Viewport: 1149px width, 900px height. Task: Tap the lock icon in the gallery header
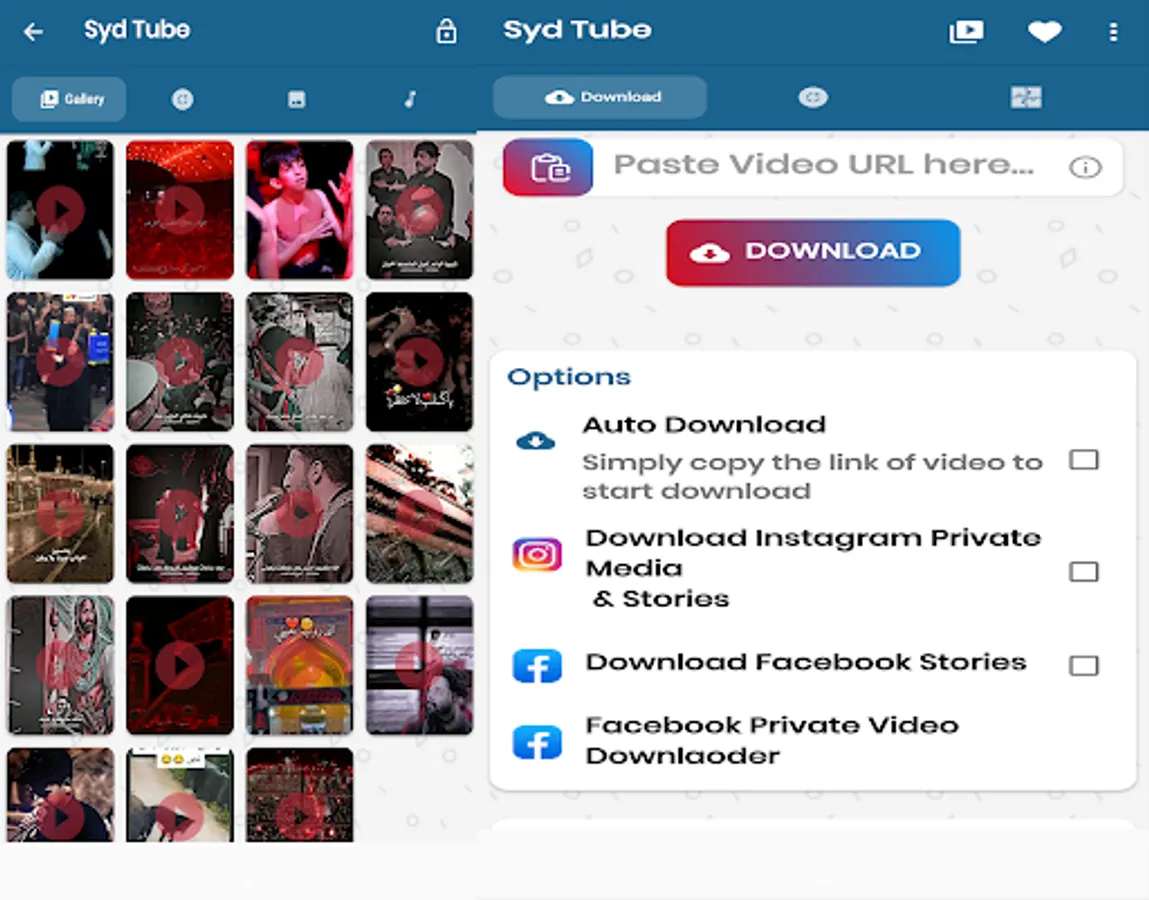tap(446, 32)
